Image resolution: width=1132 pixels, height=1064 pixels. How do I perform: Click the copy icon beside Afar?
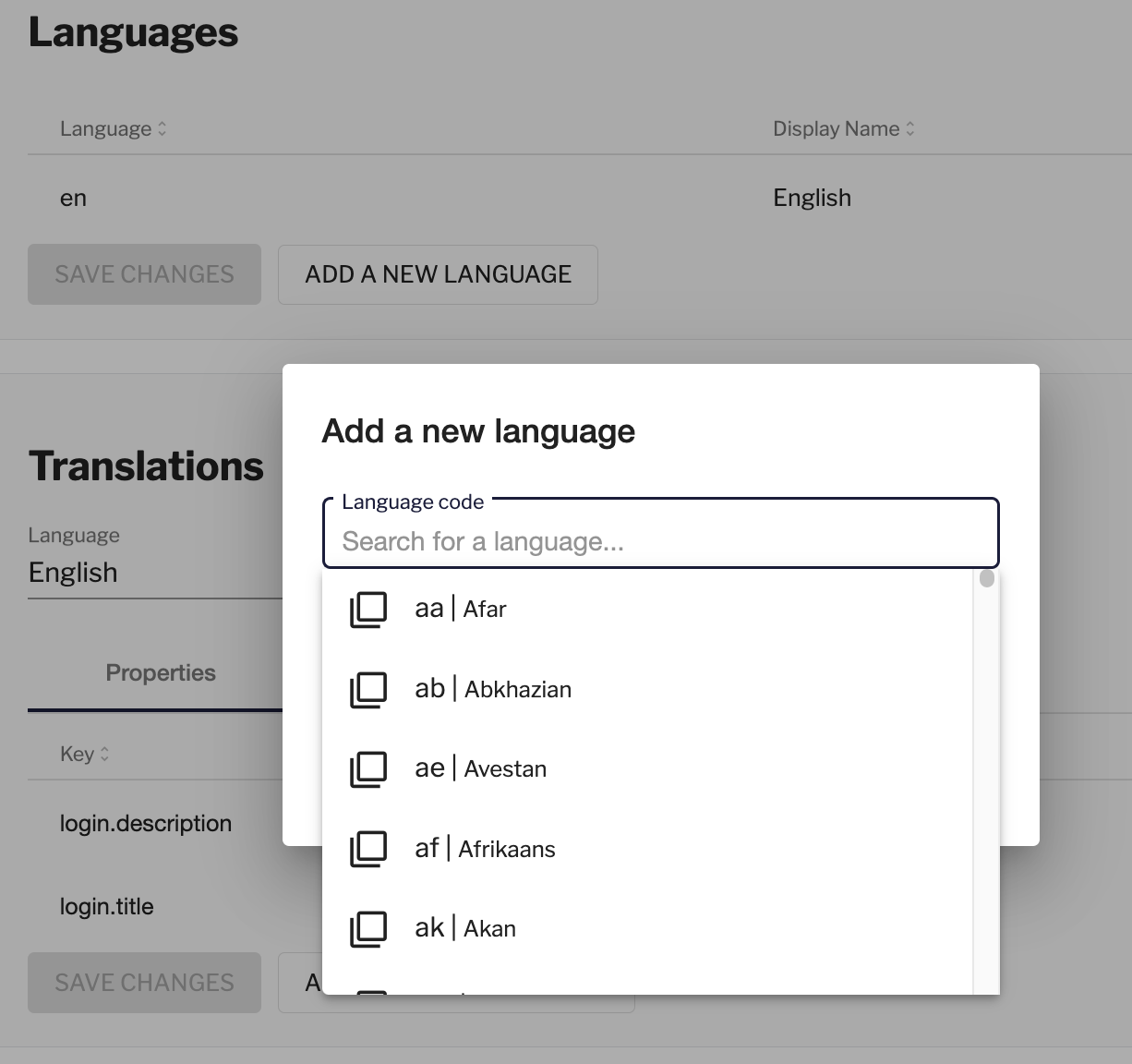point(367,610)
